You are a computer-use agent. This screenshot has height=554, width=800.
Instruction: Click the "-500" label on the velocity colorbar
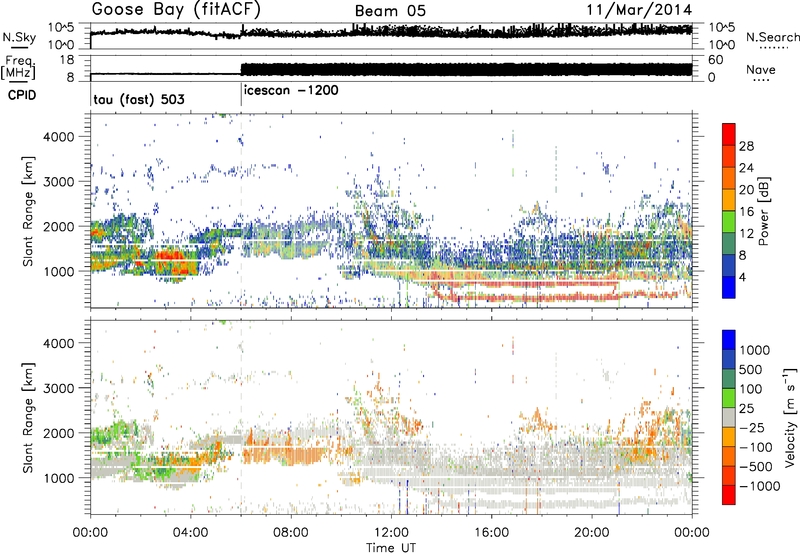755,467
